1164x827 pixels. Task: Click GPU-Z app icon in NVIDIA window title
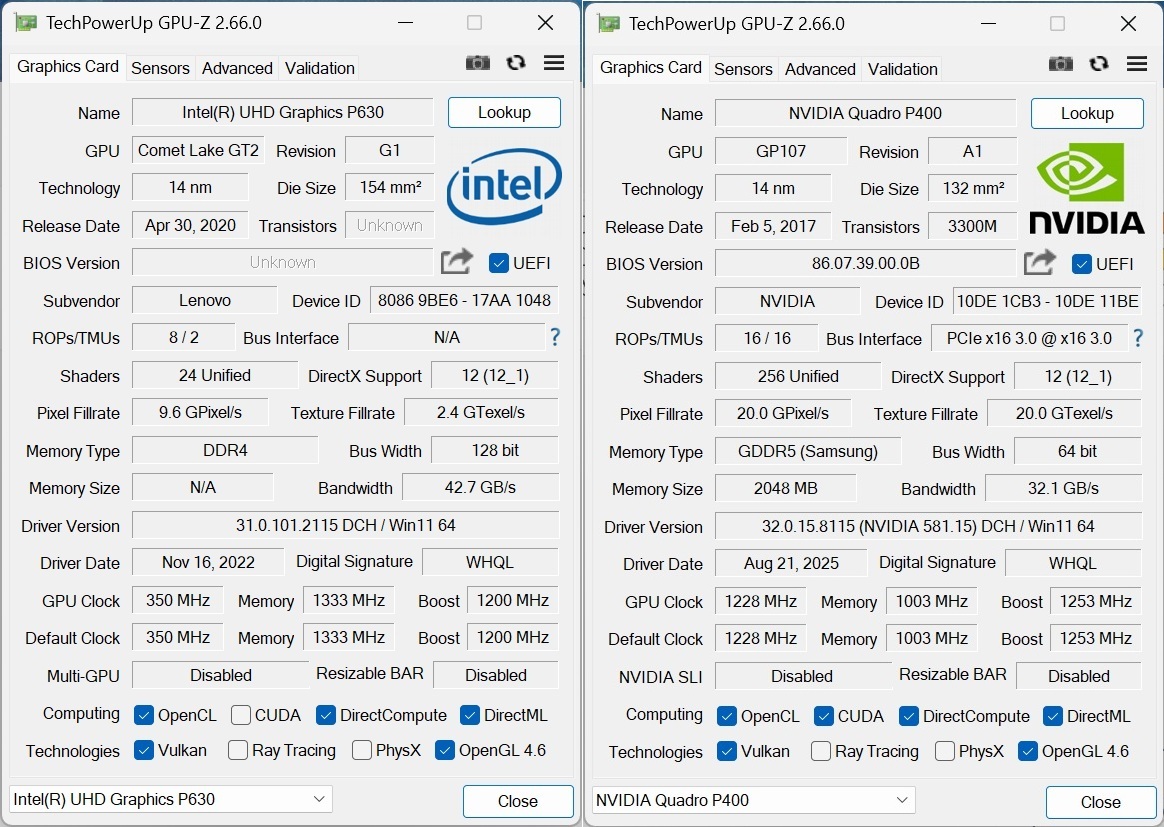pyautogui.click(x=609, y=24)
